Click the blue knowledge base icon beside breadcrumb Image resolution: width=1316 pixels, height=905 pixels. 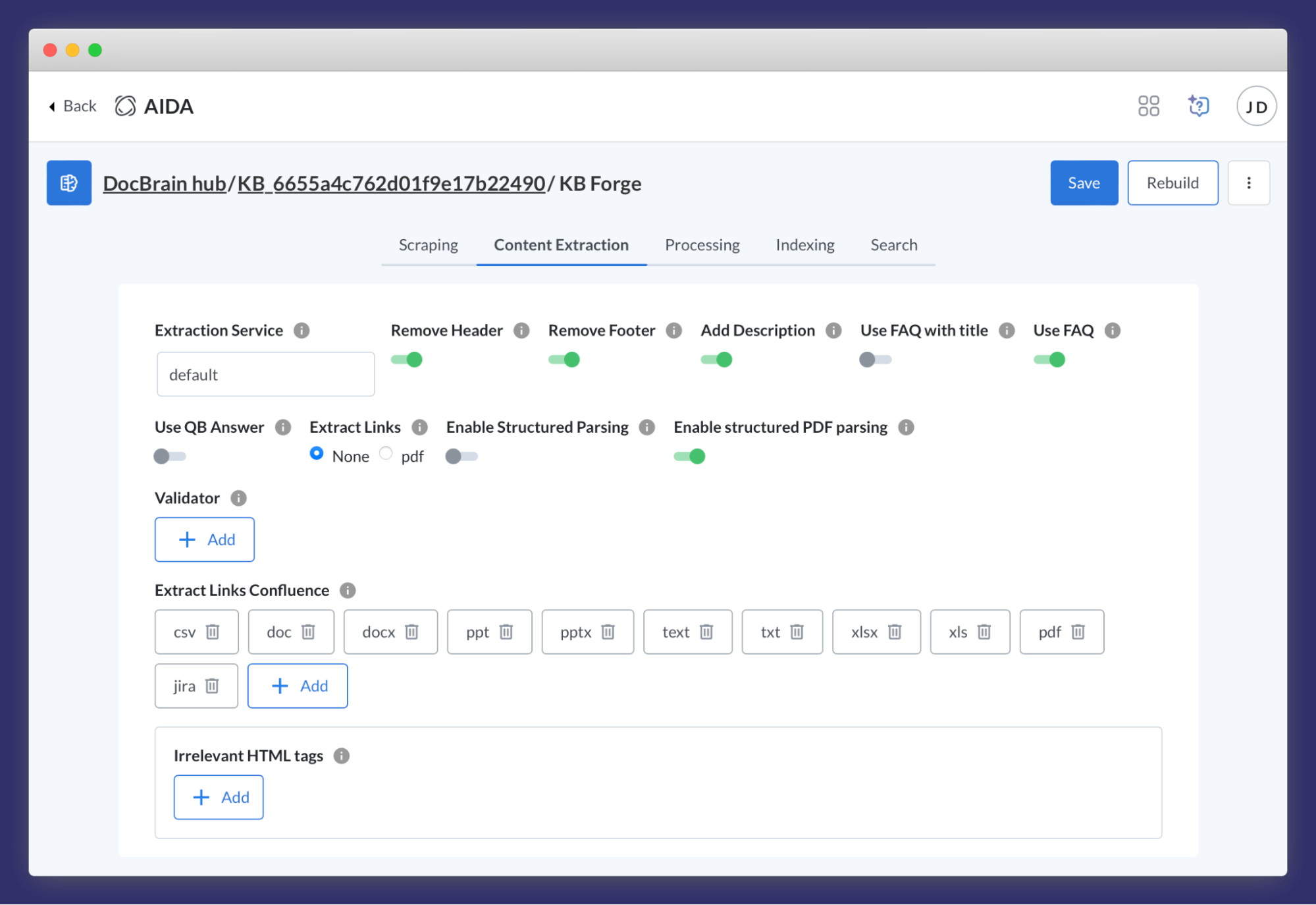coord(68,182)
